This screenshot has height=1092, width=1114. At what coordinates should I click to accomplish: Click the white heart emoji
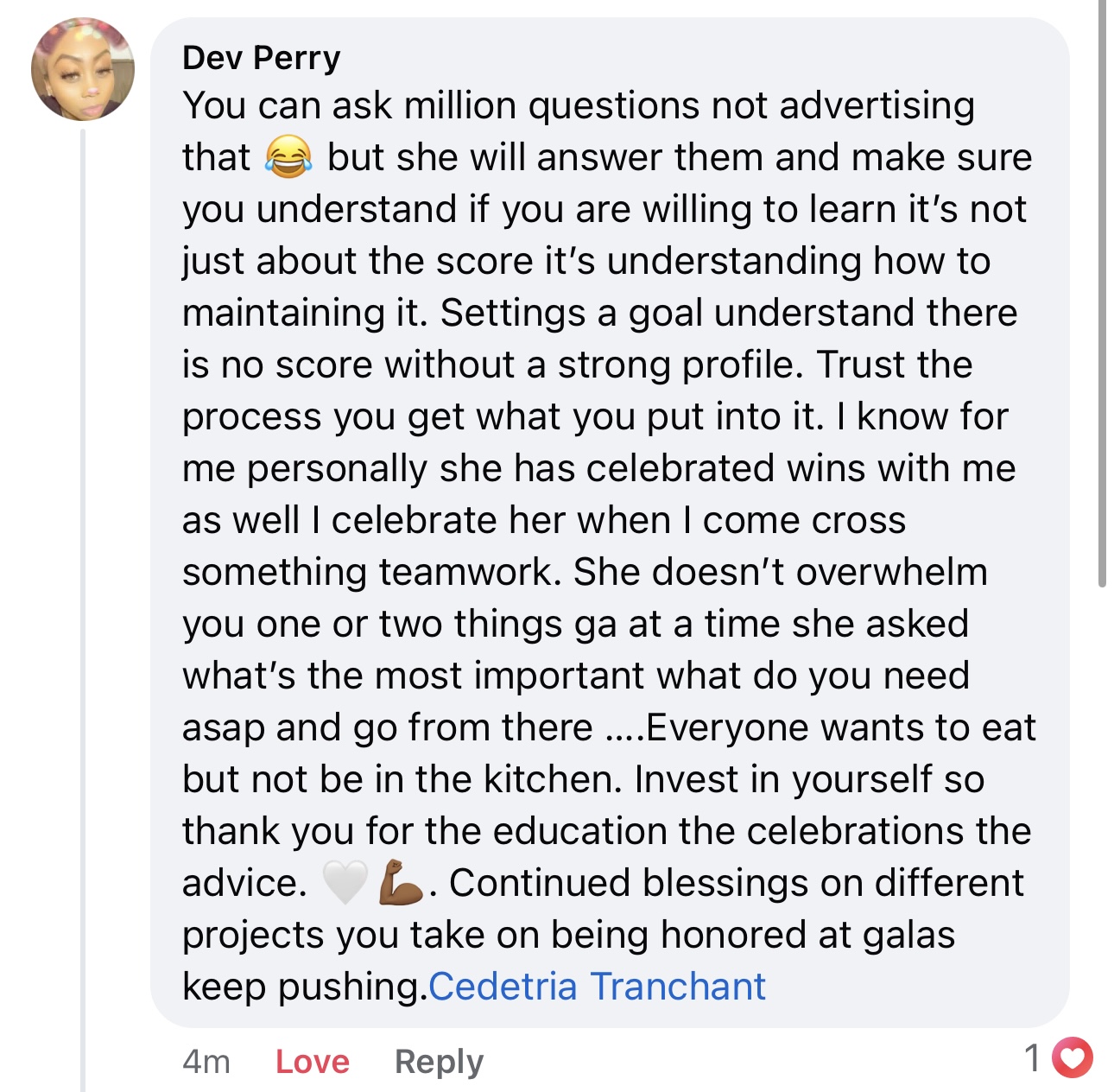(x=345, y=883)
